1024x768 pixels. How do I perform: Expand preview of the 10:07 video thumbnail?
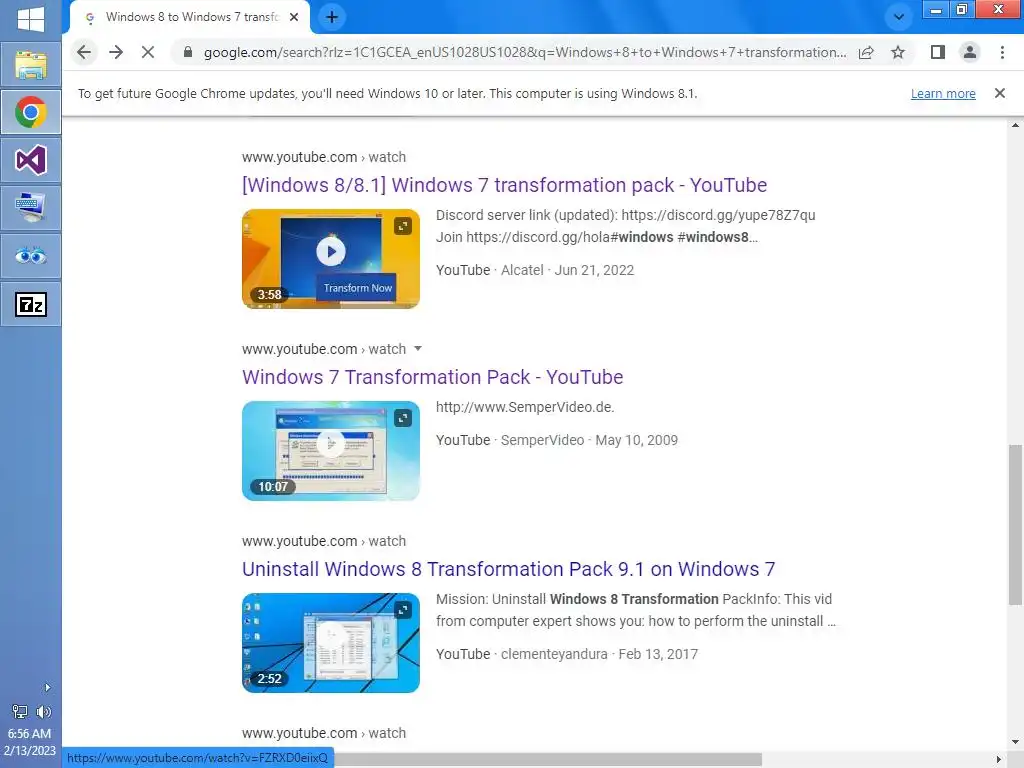coord(403,418)
